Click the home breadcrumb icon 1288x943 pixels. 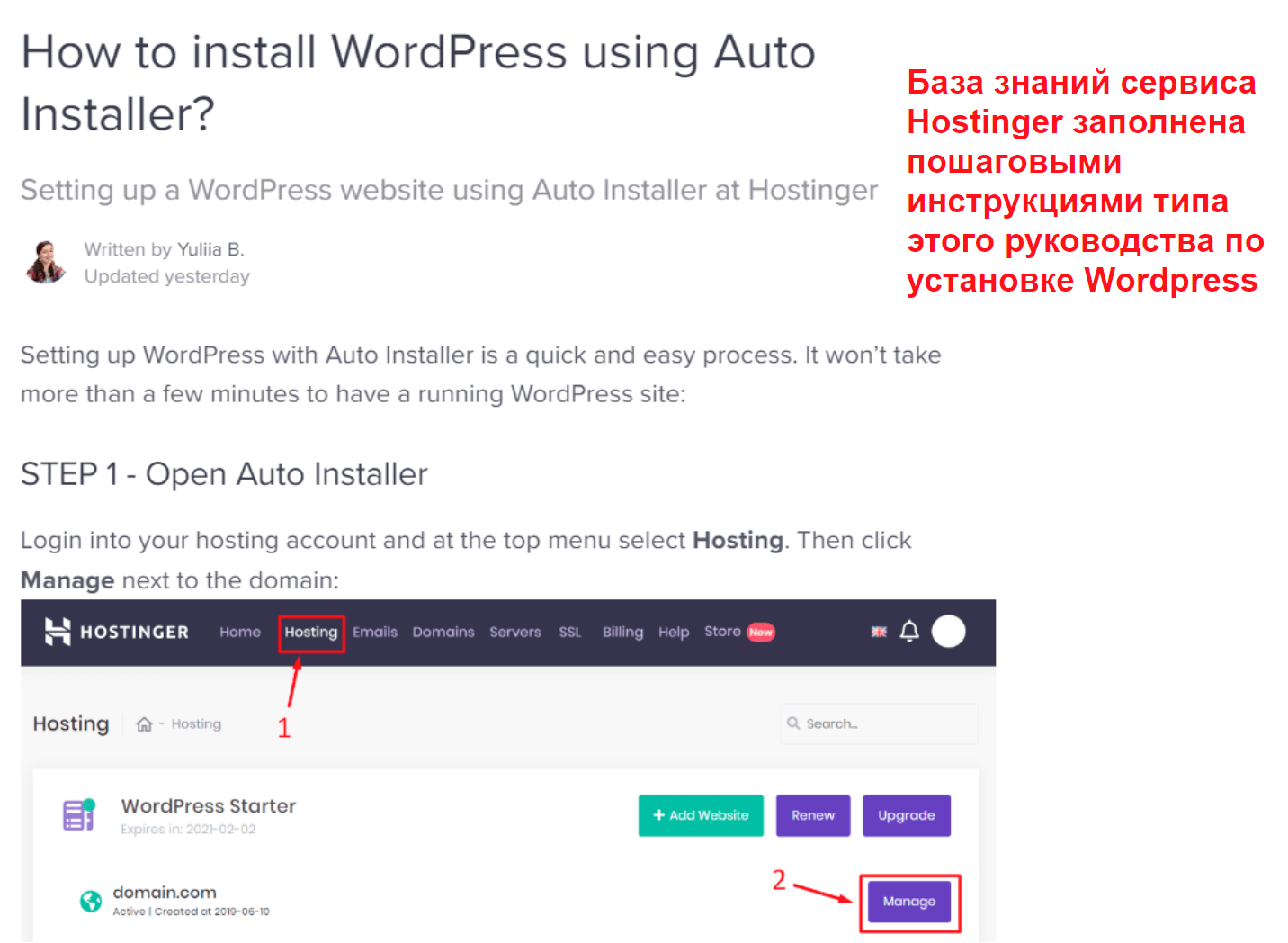tap(144, 724)
